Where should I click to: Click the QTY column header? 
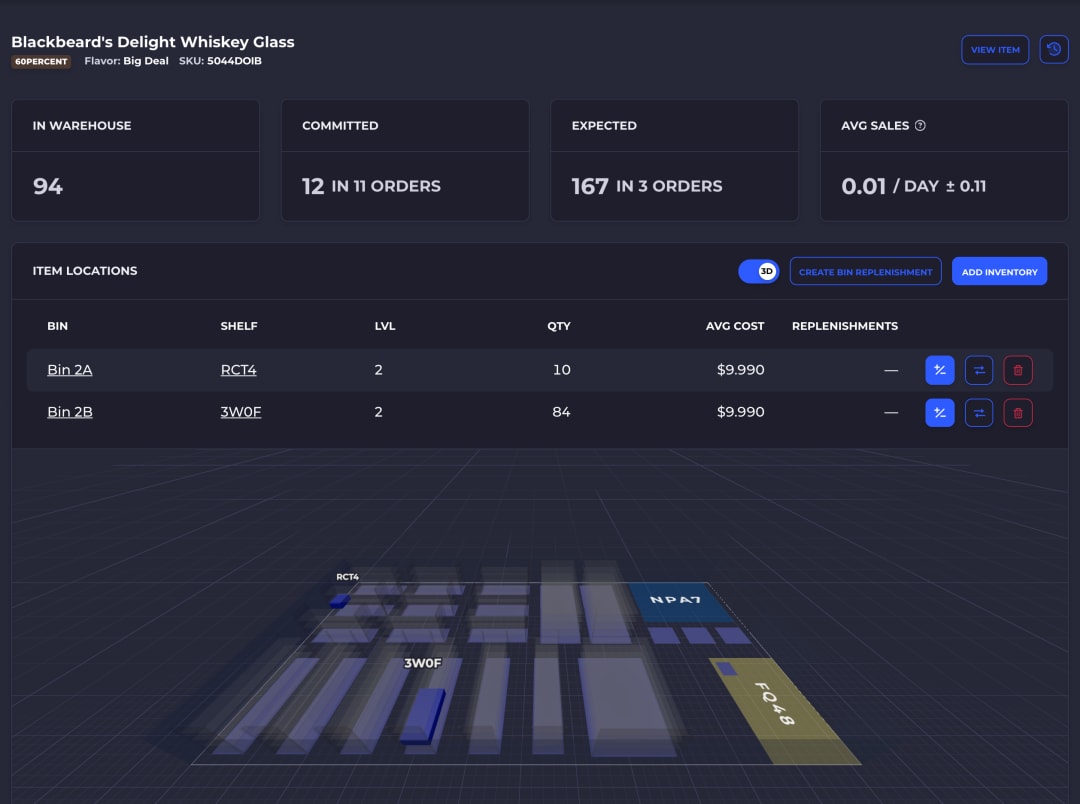click(559, 326)
